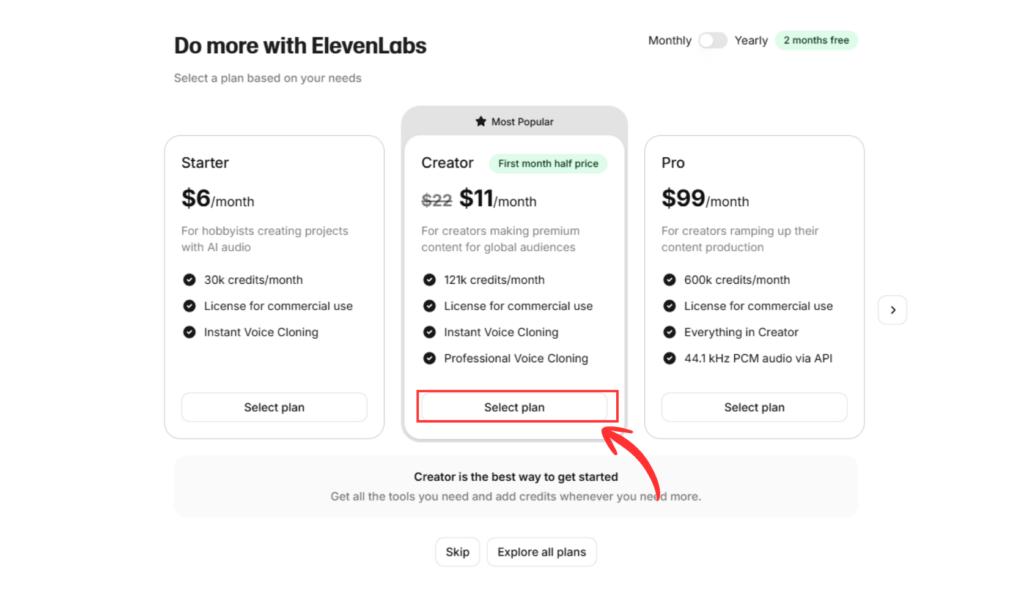1024x597 pixels.
Task: Click the 2 months free badge
Action: click(816, 40)
